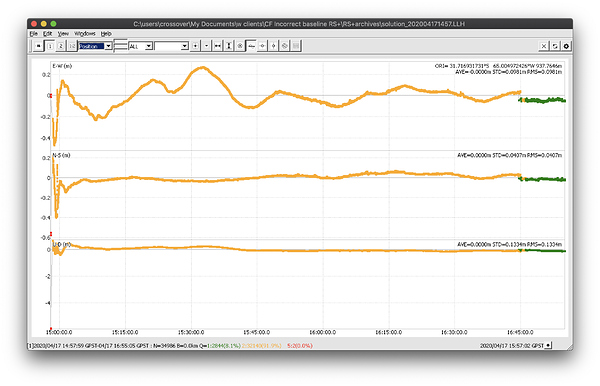
Task: Click the zoom out minus button
Action: click(x=206, y=46)
